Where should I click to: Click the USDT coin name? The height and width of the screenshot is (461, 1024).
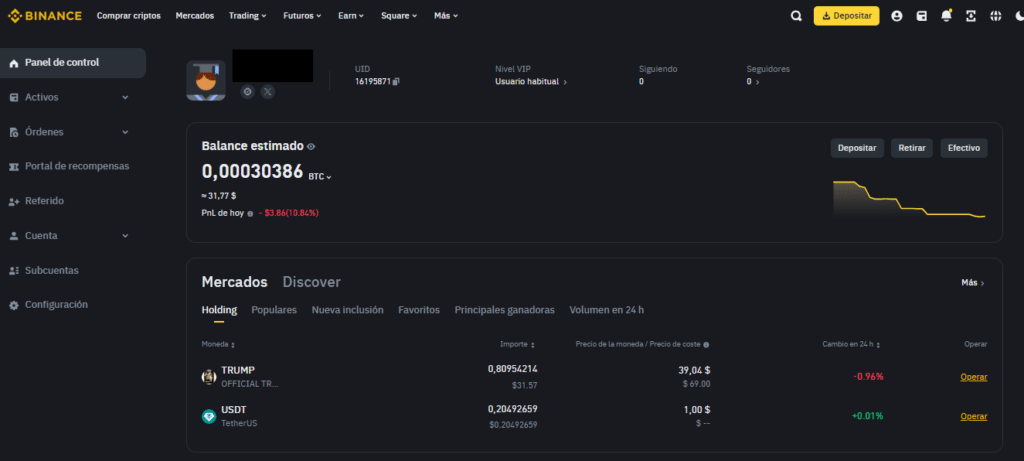point(234,409)
